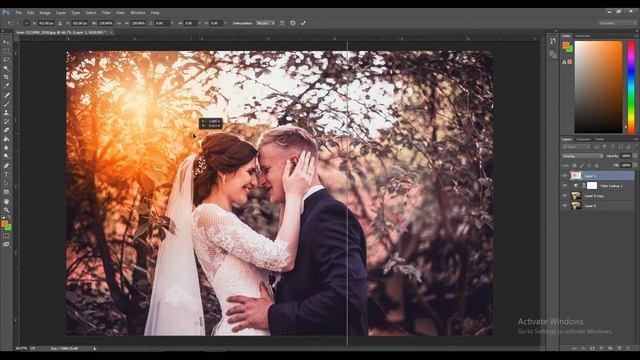Screen dimensions: 640x360
Task: Switch to the Swatches tab
Action: 582,36
